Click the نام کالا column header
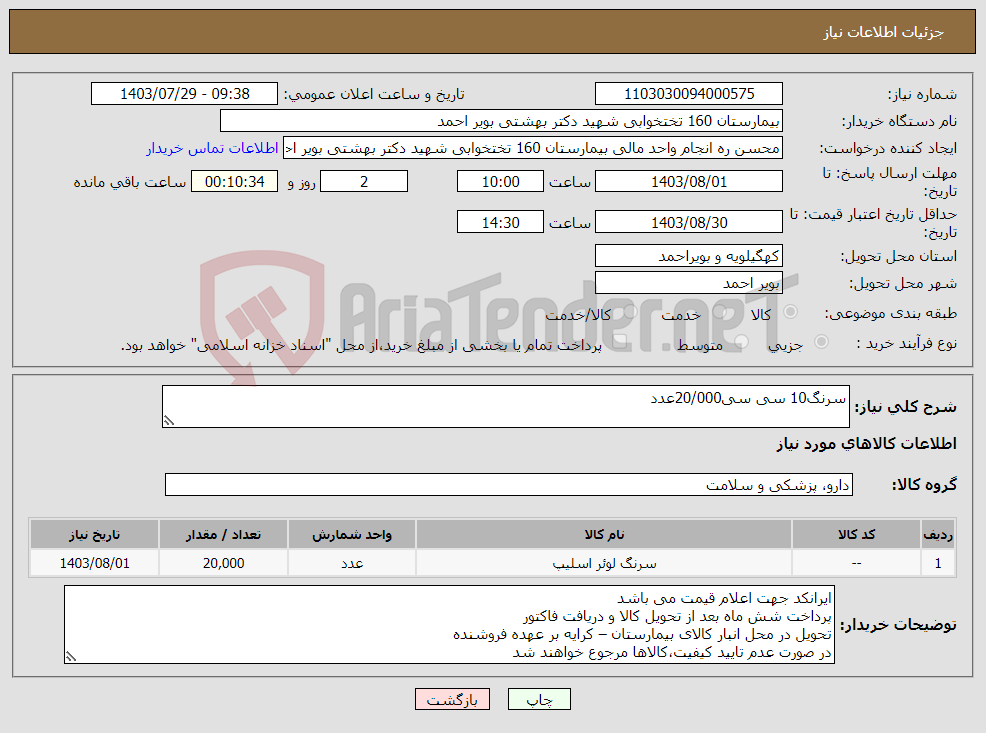The width and height of the screenshot is (986, 733). click(x=604, y=534)
